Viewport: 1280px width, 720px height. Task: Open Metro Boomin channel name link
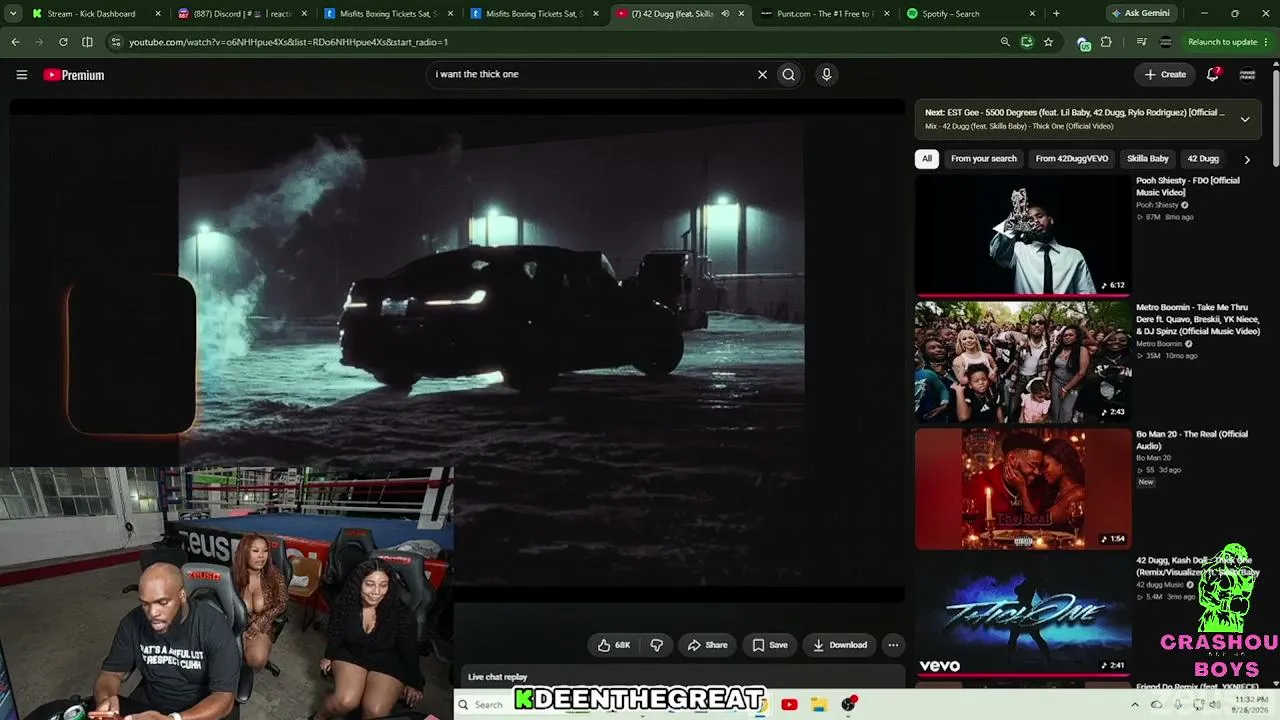click(x=1159, y=344)
